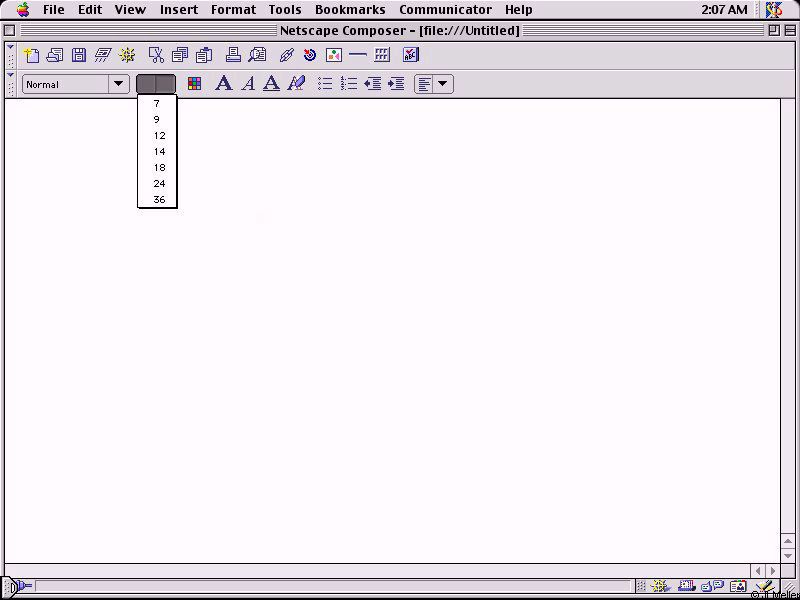The width and height of the screenshot is (800, 600).
Task: Open the Bookmarks menu
Action: pyautogui.click(x=350, y=10)
